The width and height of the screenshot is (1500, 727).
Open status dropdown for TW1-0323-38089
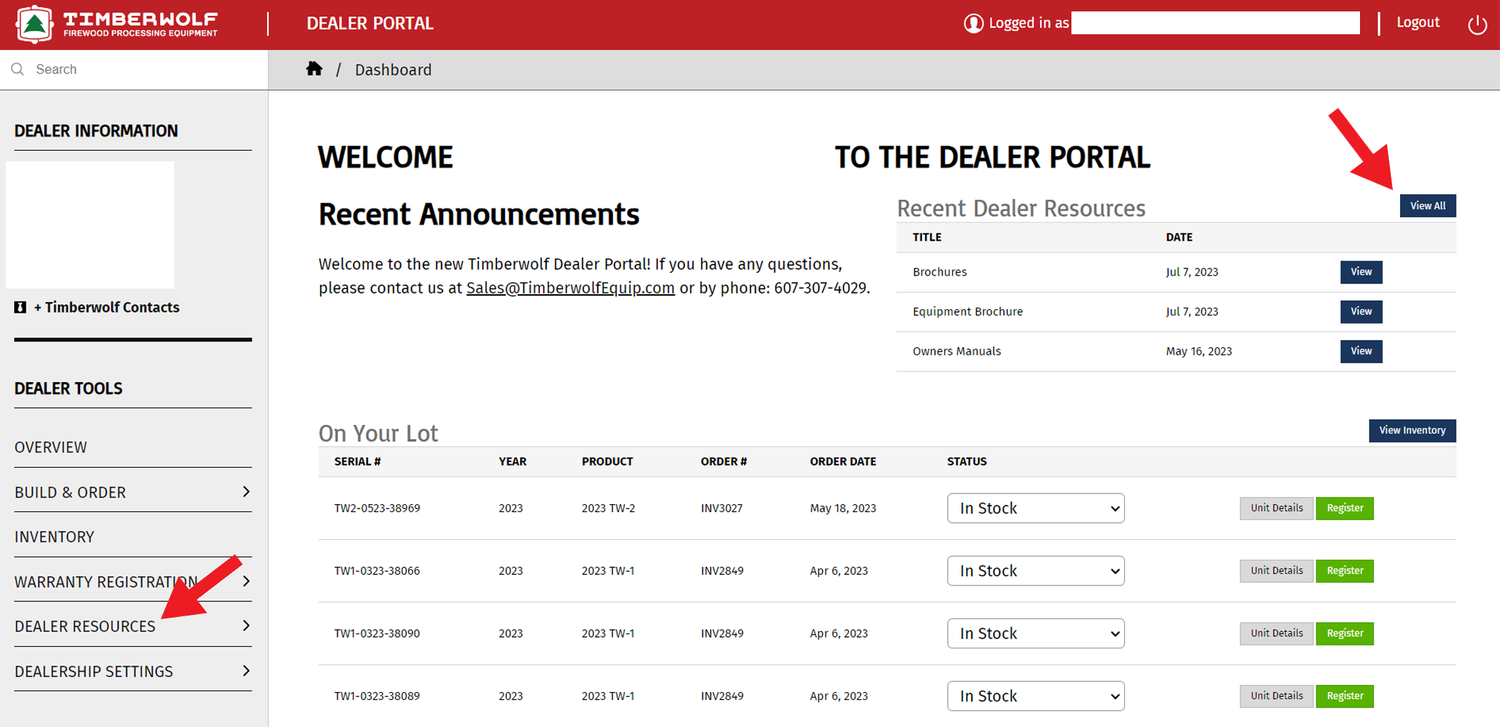(1036, 696)
